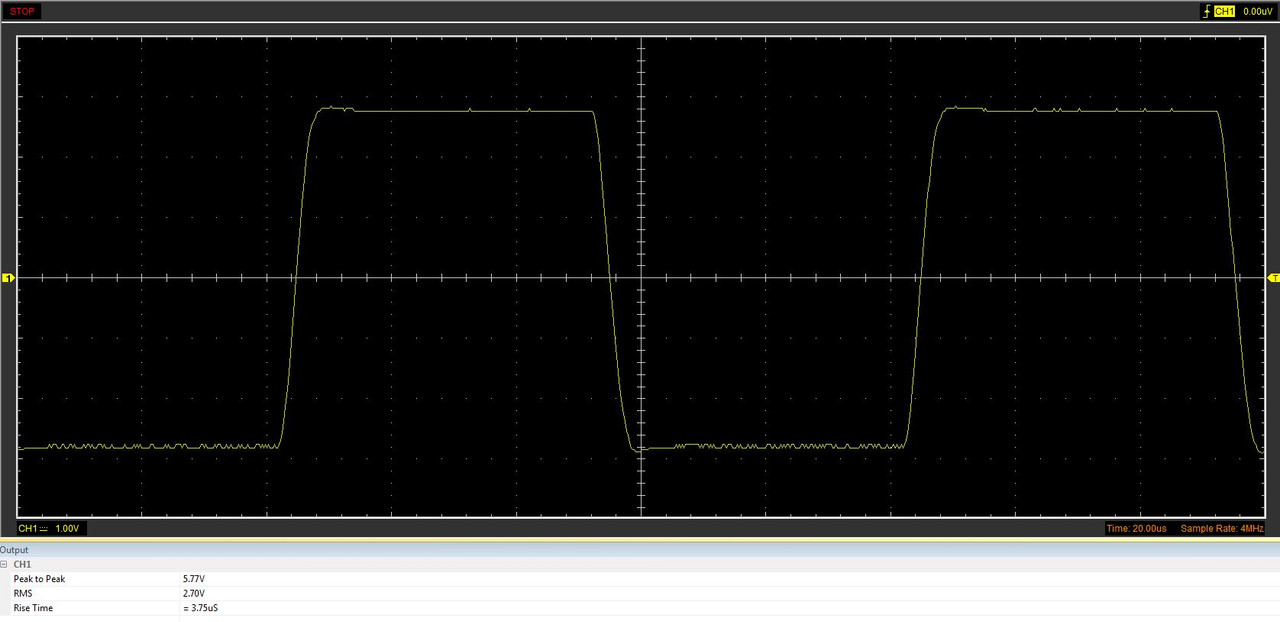The height and width of the screenshot is (622, 1280).
Task: Click the channel 1 ground marker
Action: (9, 278)
